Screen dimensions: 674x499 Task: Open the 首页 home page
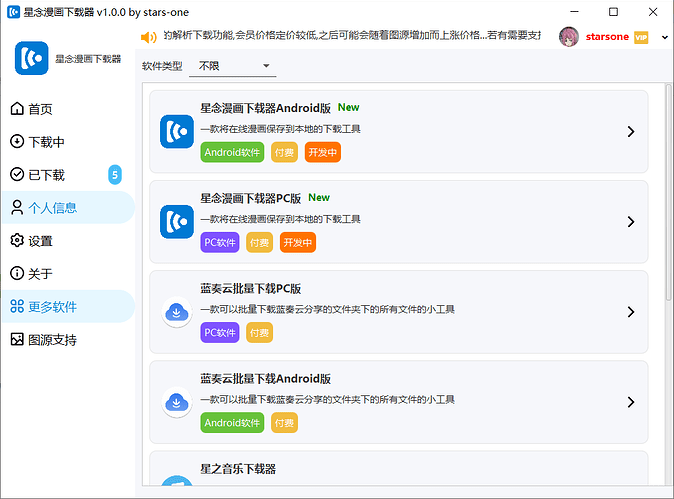[x=68, y=109]
